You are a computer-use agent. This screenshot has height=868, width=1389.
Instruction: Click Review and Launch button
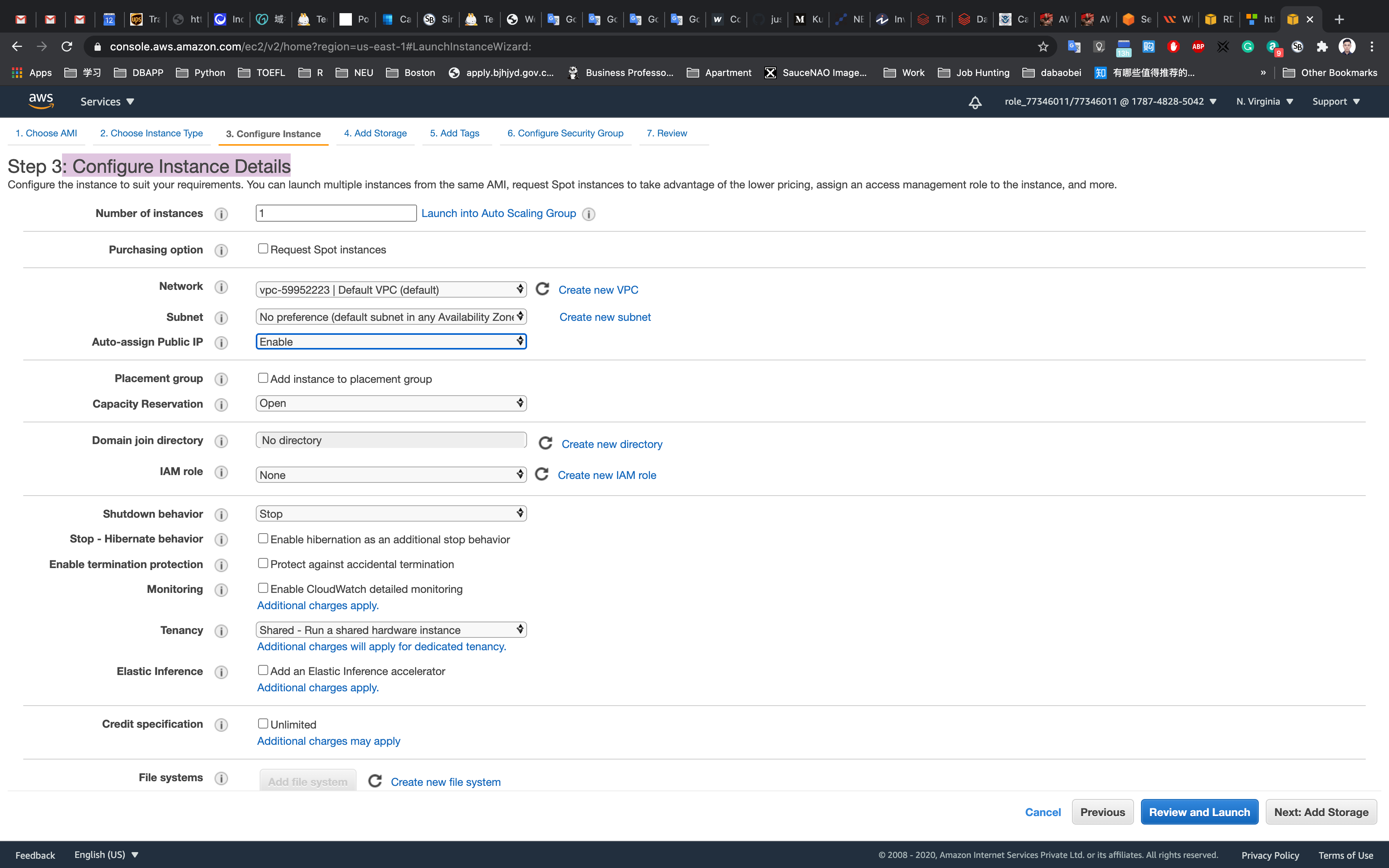click(1199, 812)
